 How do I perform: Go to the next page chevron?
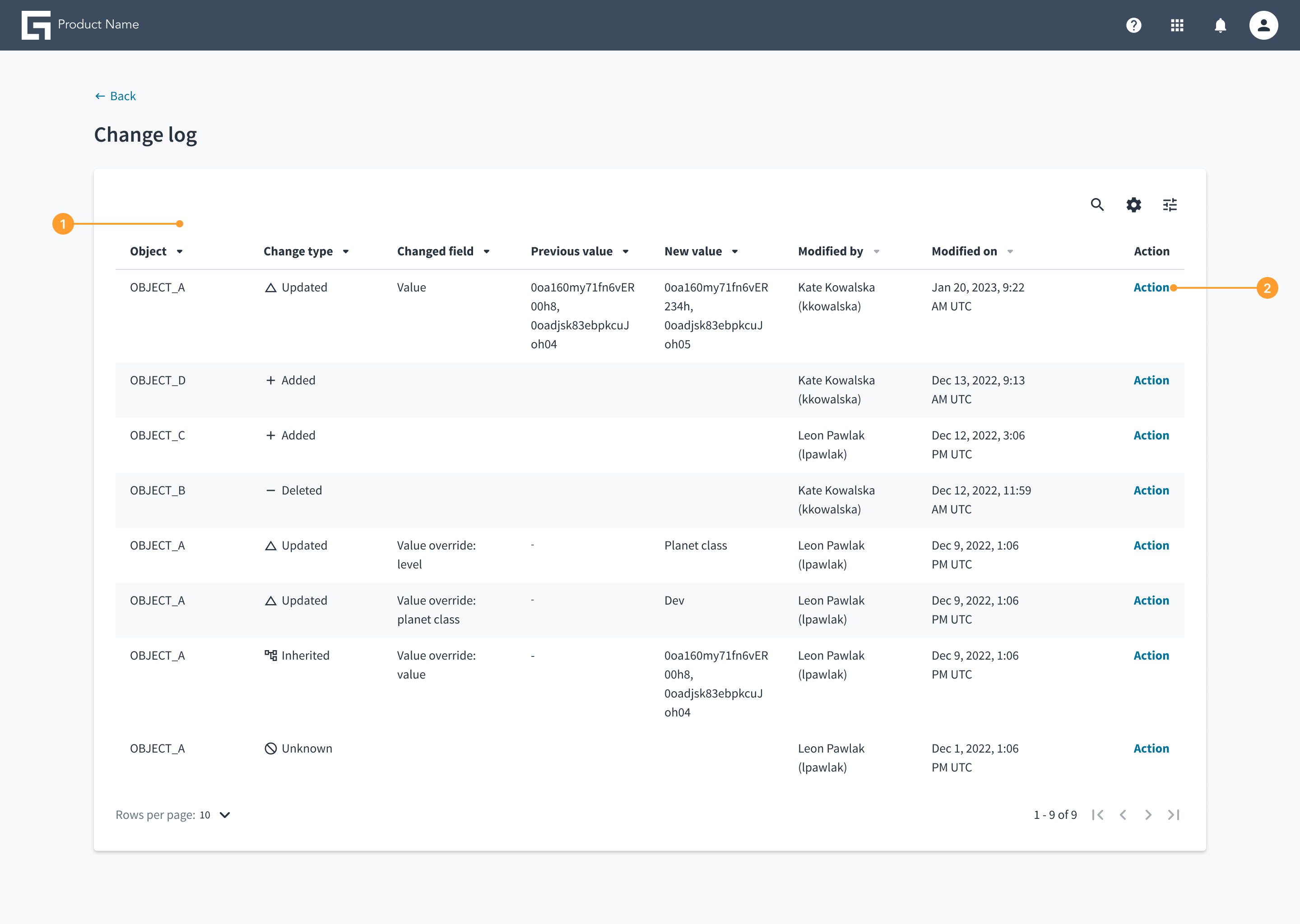1148,815
